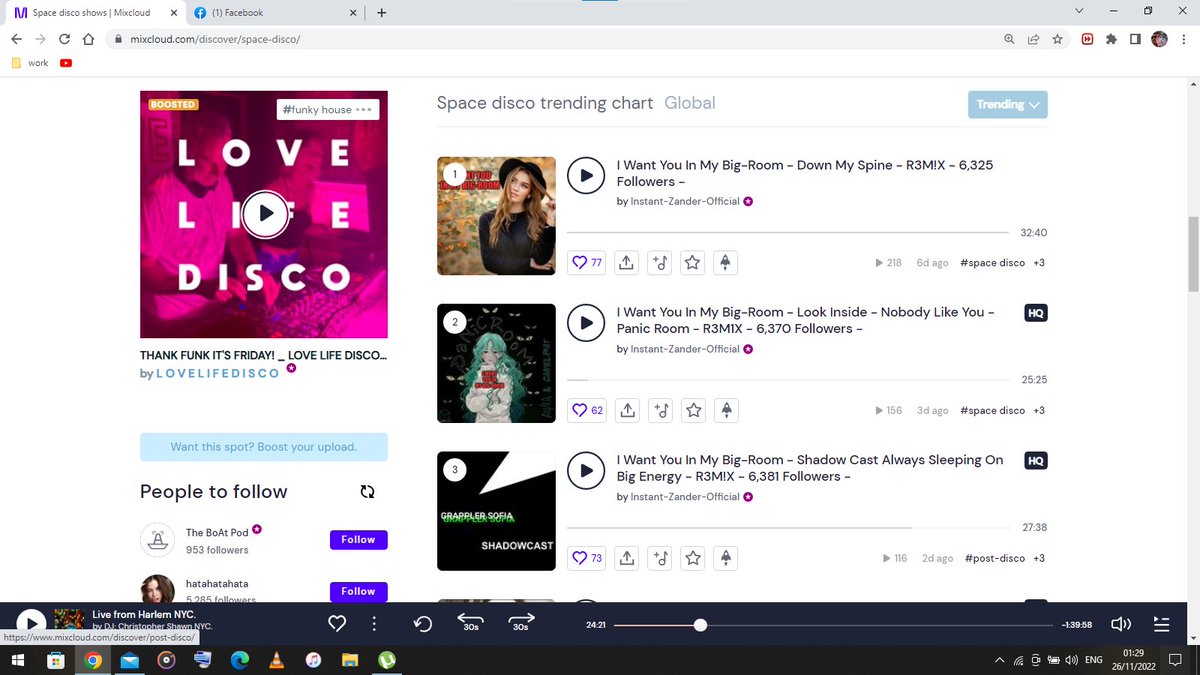Open The BoAt Pod avatar
Viewport: 1200px width, 675px height.
(157, 540)
